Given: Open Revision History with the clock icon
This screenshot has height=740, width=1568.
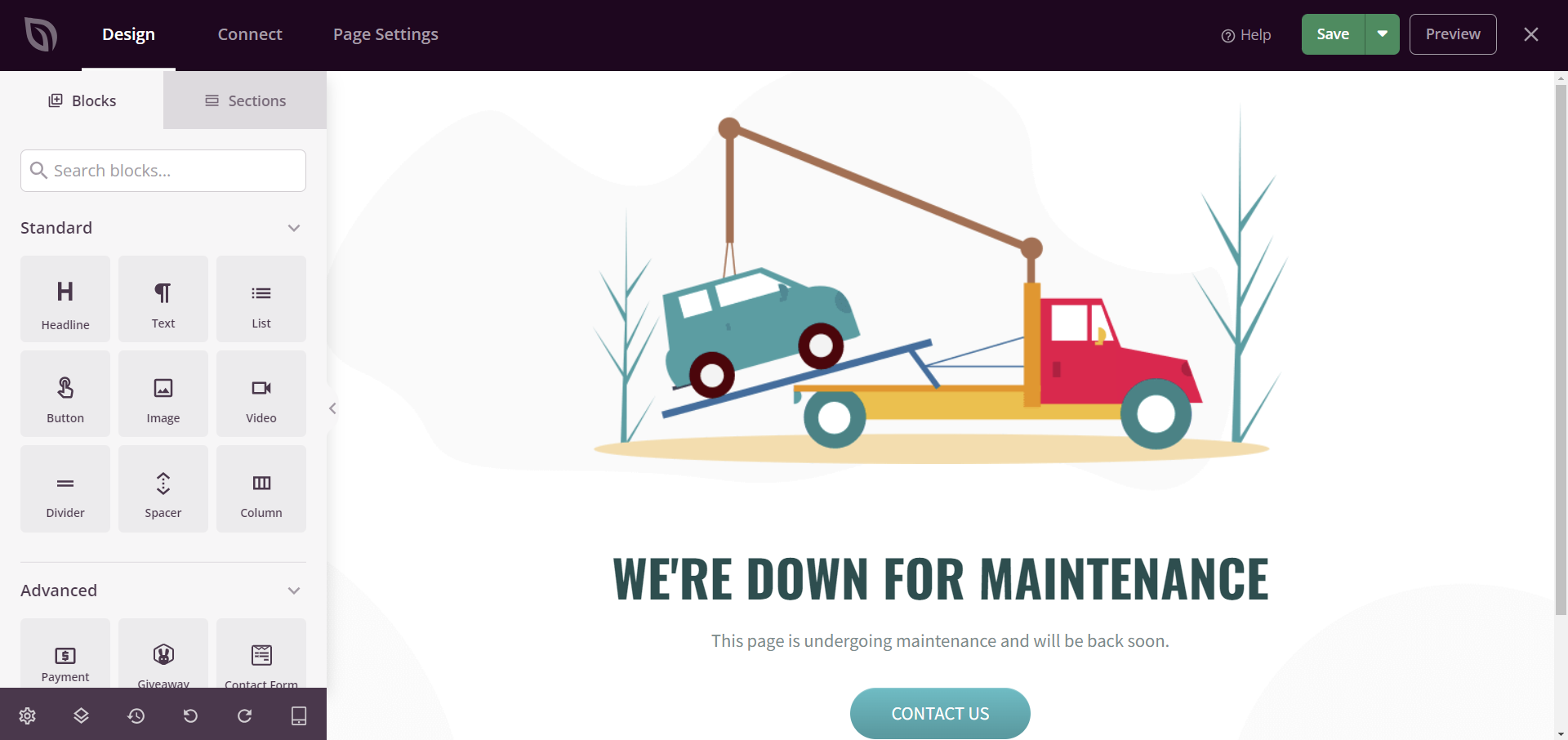Looking at the screenshot, I should click(x=136, y=715).
